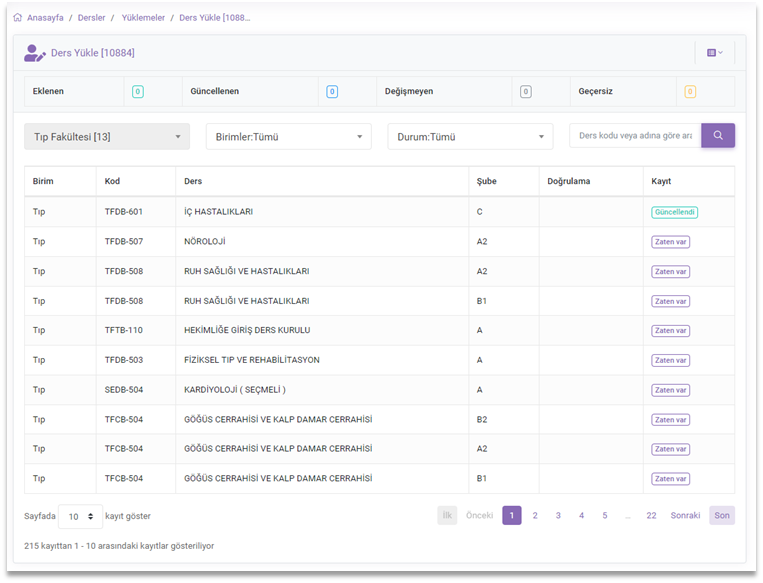Viewport: 763px width, 583px height.
Task: Open the Tıp Fakültesi [13] dropdown
Action: (107, 137)
